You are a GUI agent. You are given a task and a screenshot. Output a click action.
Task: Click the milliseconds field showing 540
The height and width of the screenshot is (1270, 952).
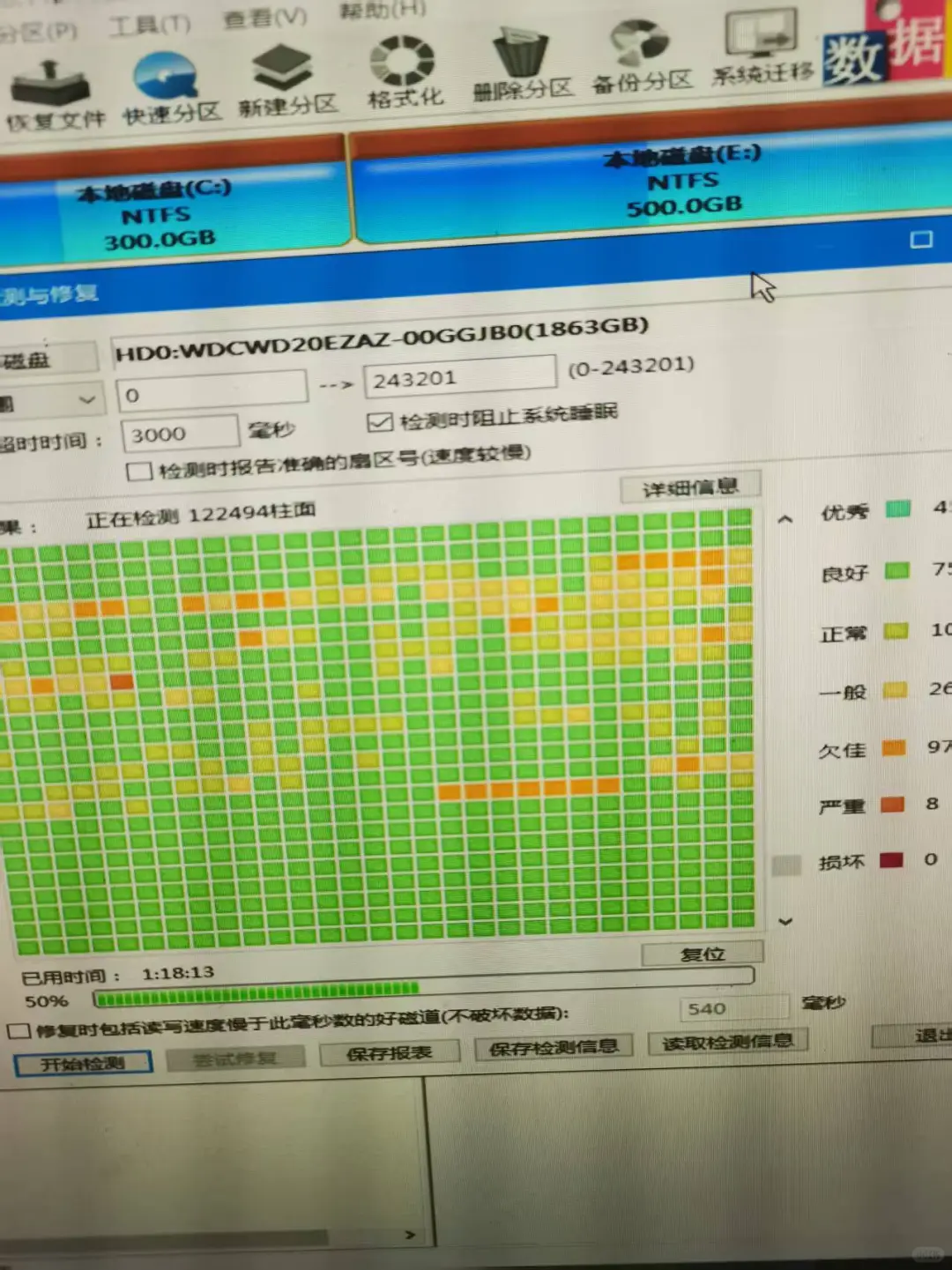733,1007
